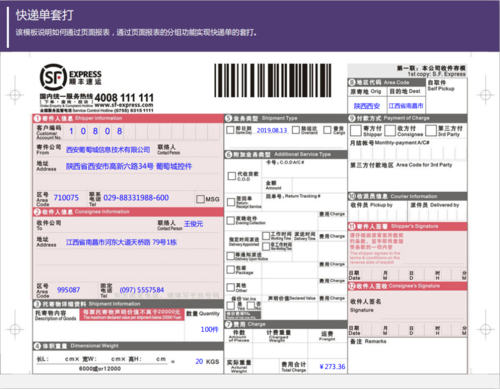500x389 pixels.
Task: Click the waybill barcode
Action: point(273,80)
